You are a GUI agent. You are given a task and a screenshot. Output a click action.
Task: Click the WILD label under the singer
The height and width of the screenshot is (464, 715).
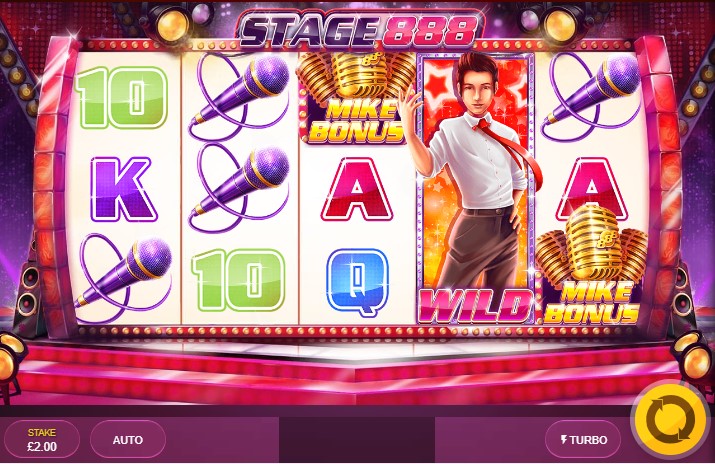475,305
